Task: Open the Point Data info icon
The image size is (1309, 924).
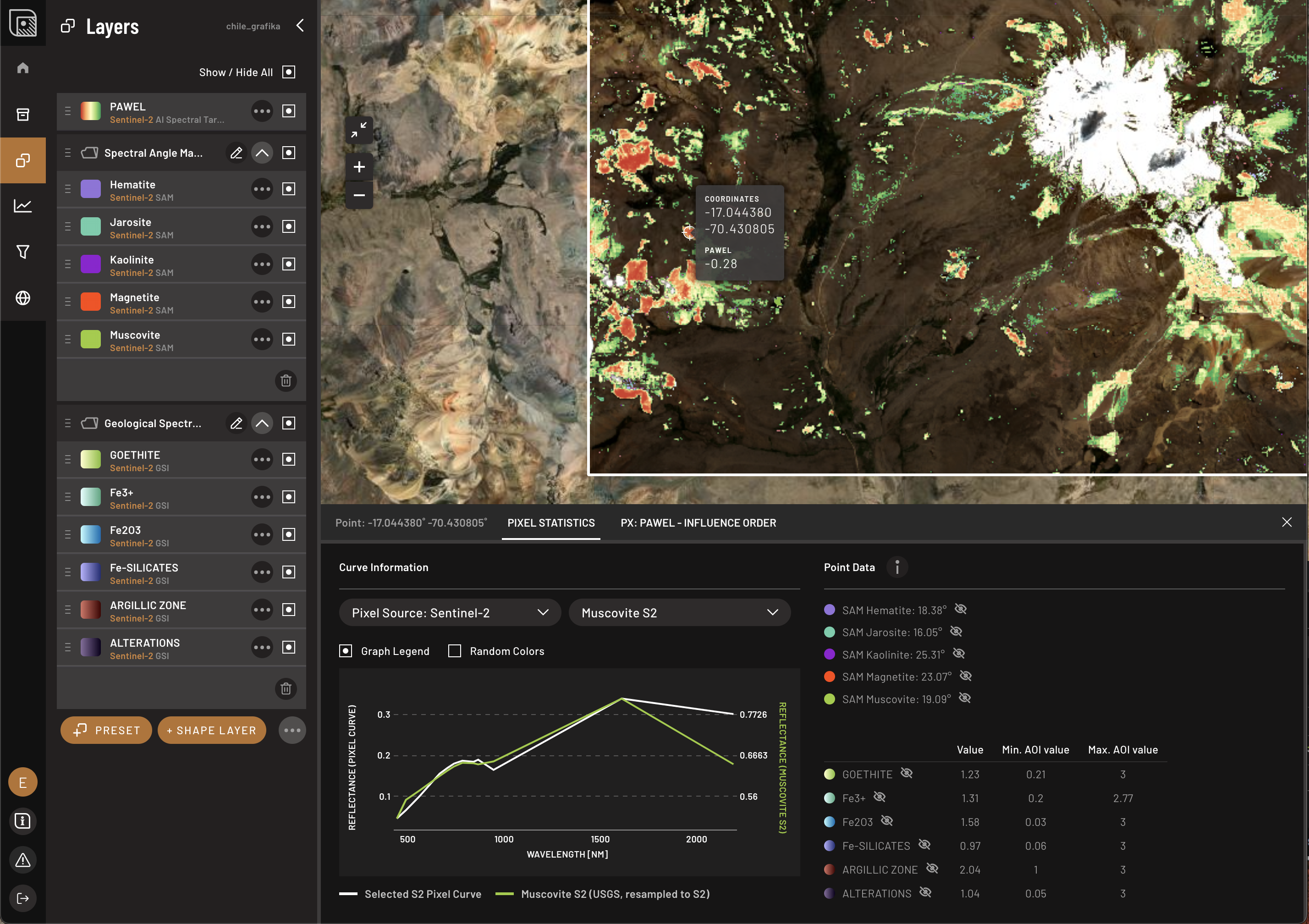Action: pyautogui.click(x=897, y=567)
